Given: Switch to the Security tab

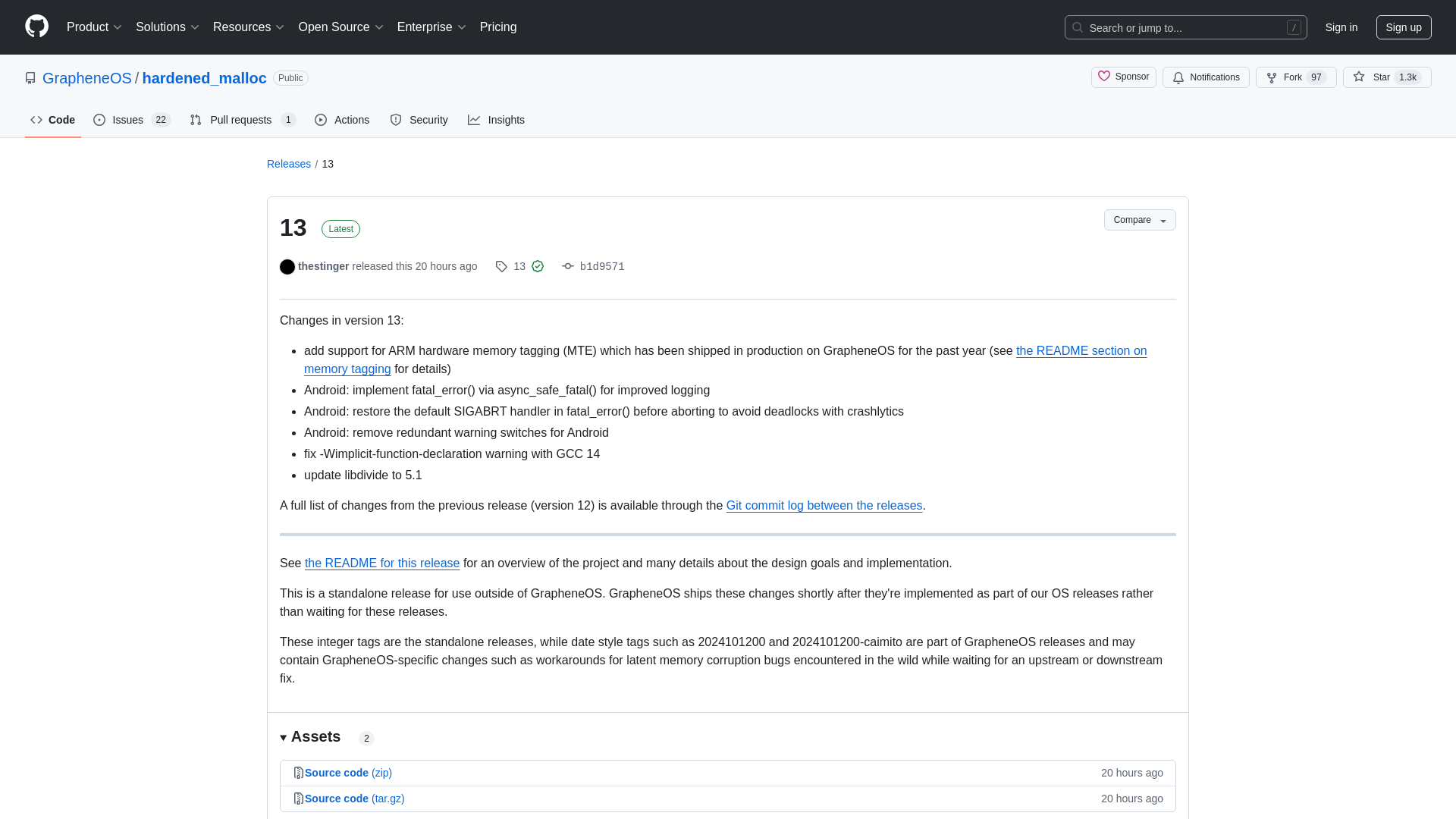Looking at the screenshot, I should (419, 120).
